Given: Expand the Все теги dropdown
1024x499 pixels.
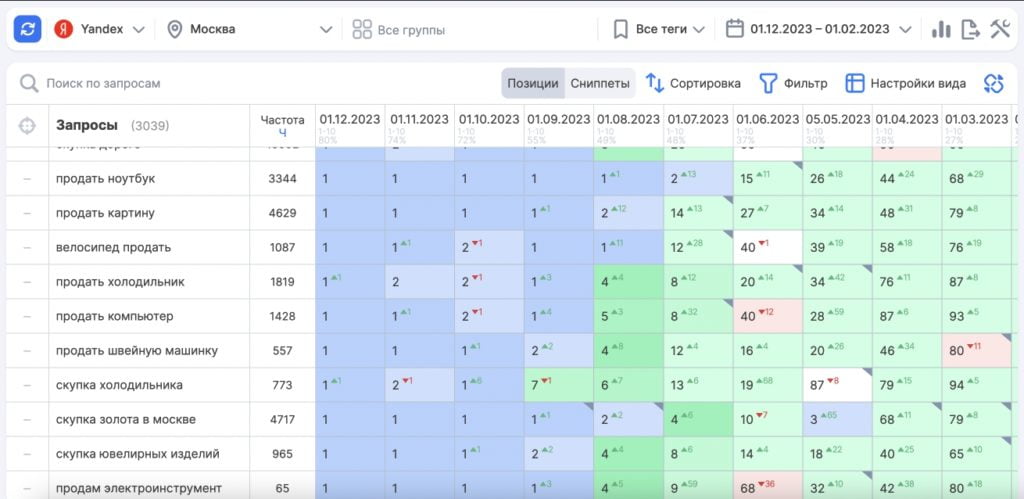Looking at the screenshot, I should coord(660,29).
